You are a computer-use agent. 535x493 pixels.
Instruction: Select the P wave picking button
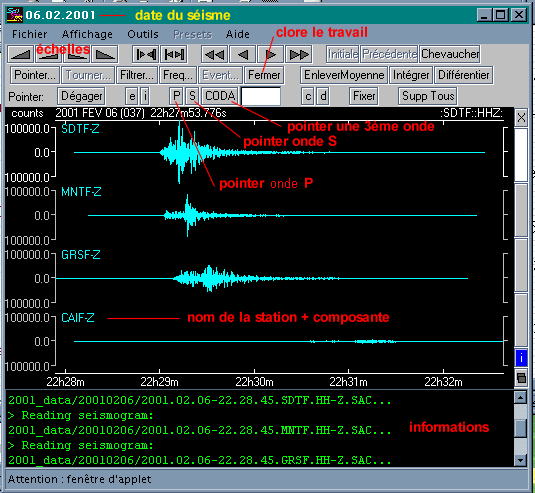coord(176,96)
